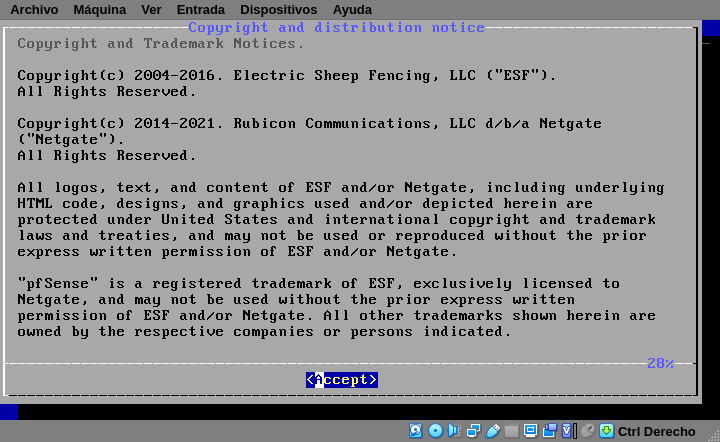720x442 pixels.
Task: Click the hard disk activity icon
Action: (416, 431)
